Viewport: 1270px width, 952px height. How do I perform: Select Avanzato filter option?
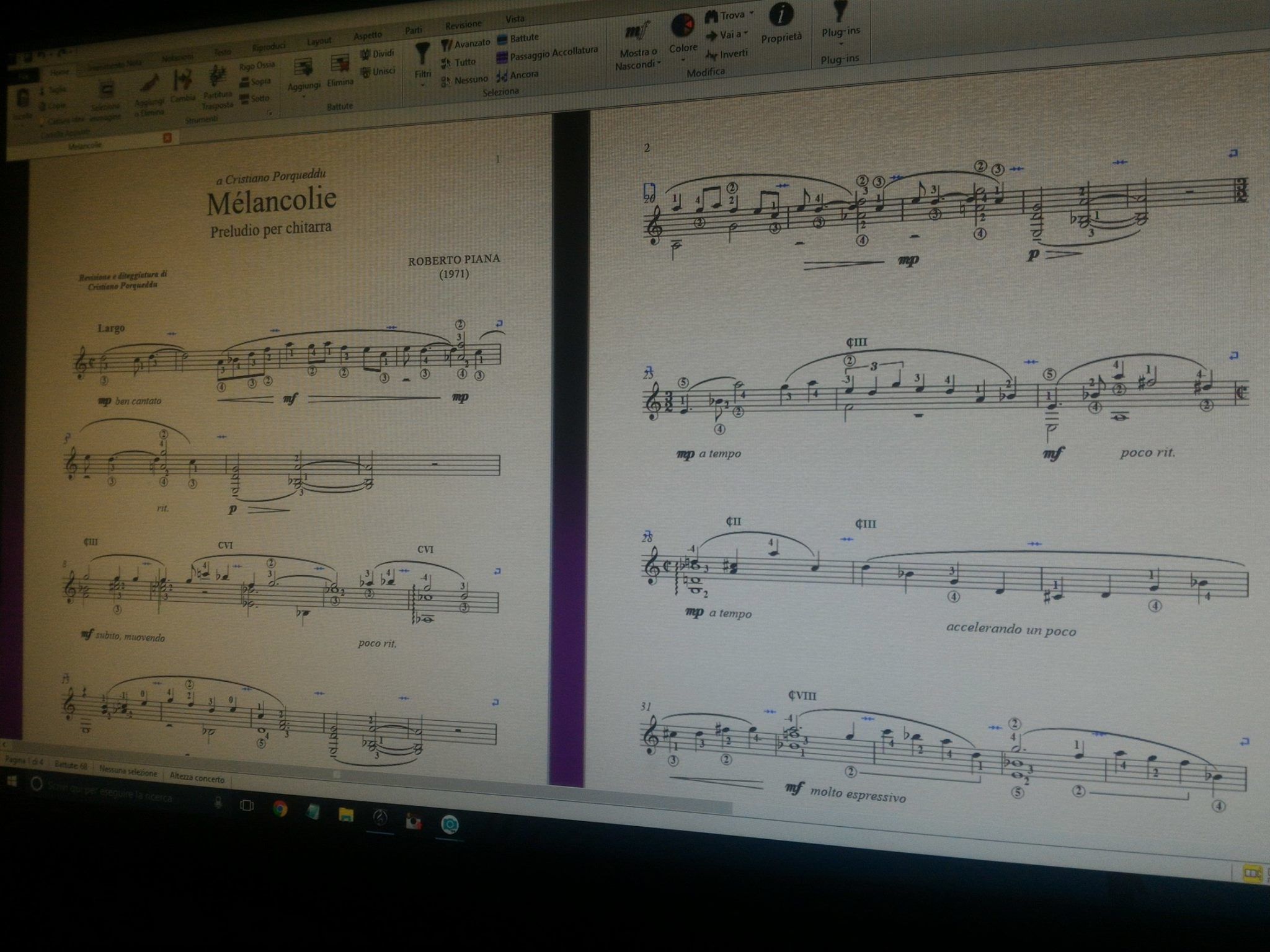(x=465, y=44)
